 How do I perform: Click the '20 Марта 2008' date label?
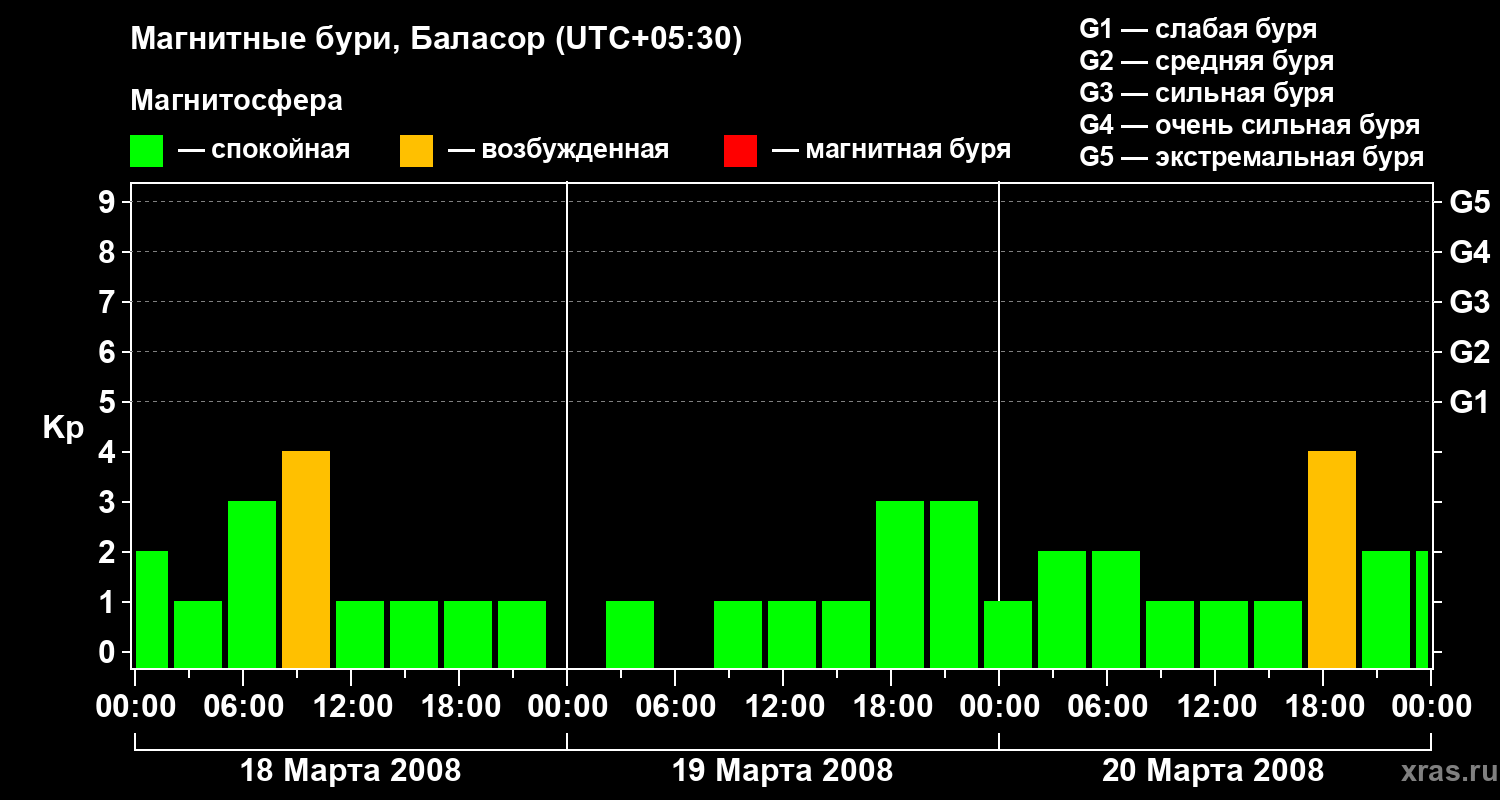tap(1213, 771)
